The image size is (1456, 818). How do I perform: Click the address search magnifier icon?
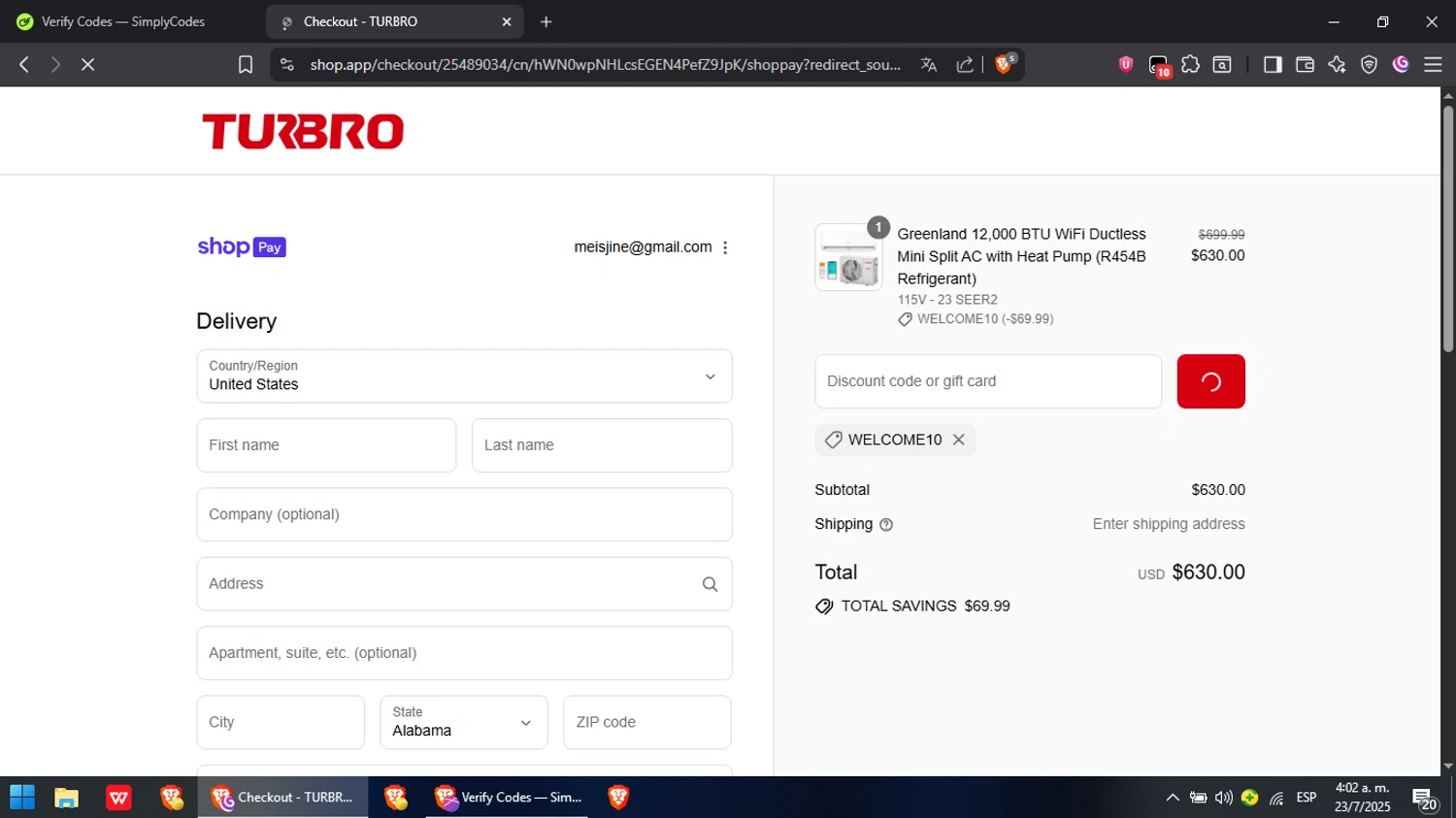point(711,584)
